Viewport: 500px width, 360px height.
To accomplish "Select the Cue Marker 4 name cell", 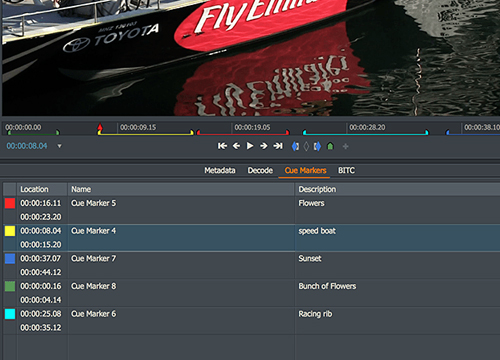I will pos(181,237).
